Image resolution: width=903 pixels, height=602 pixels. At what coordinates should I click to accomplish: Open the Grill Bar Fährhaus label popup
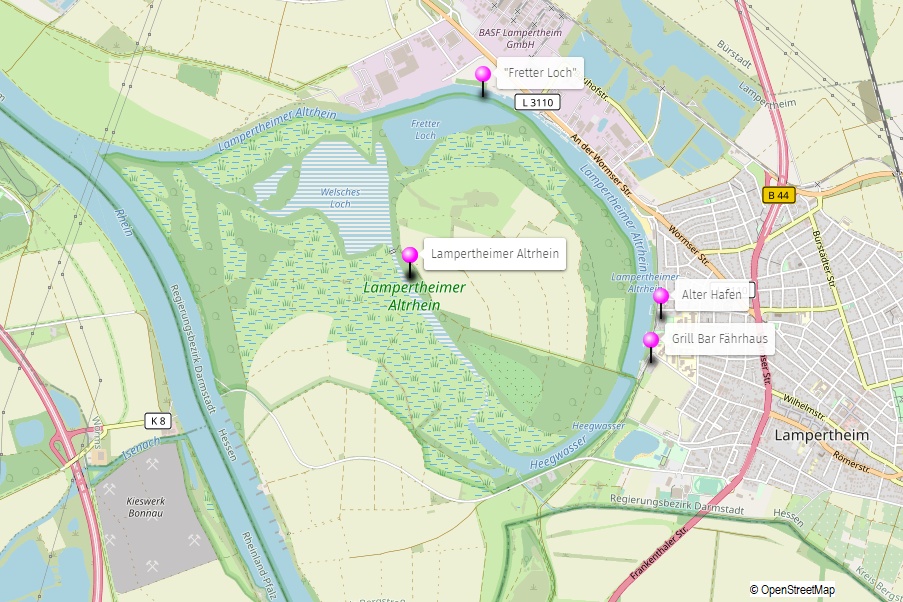point(719,338)
